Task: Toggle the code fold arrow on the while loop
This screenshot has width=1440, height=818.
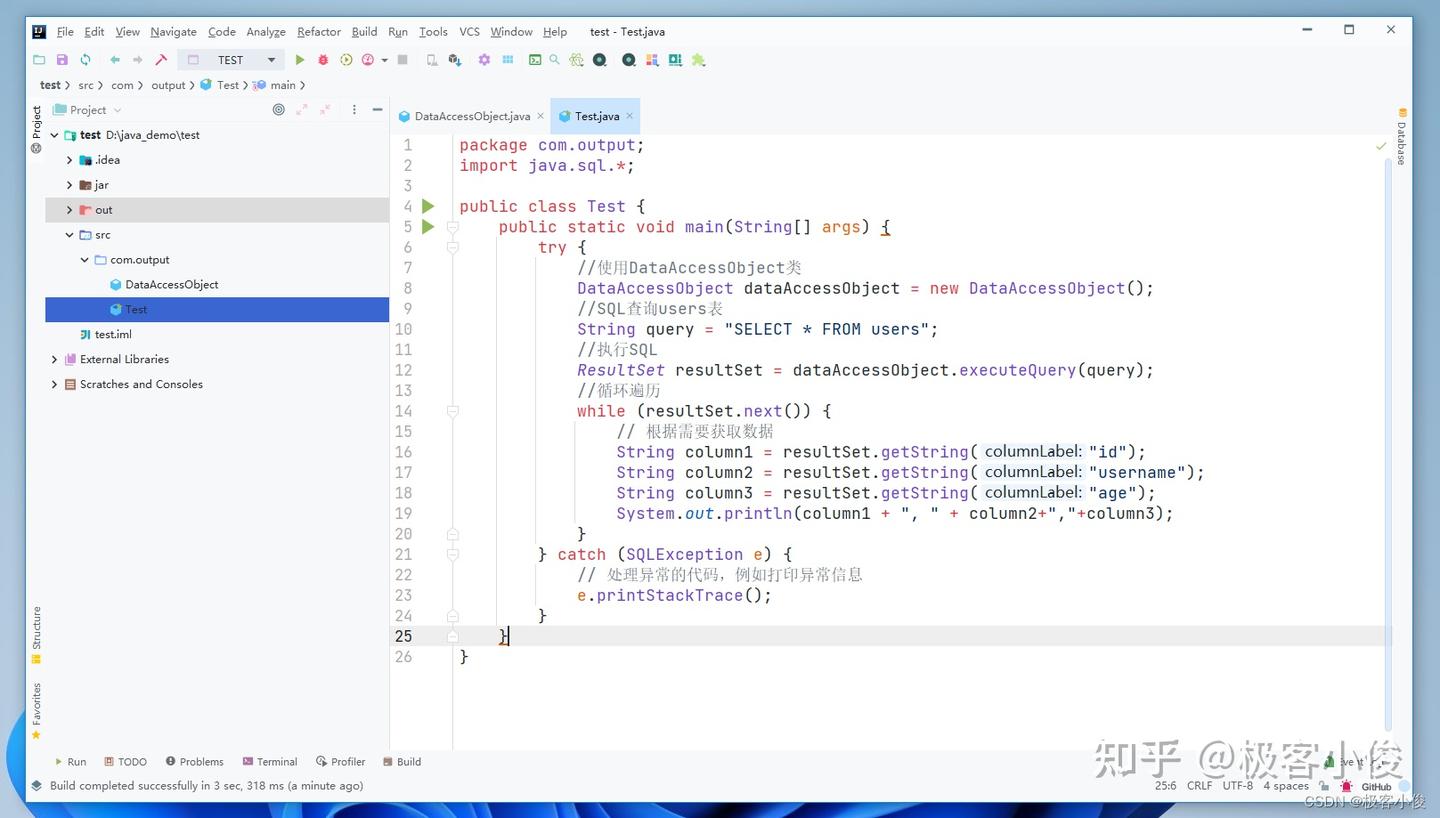Action: tap(452, 411)
